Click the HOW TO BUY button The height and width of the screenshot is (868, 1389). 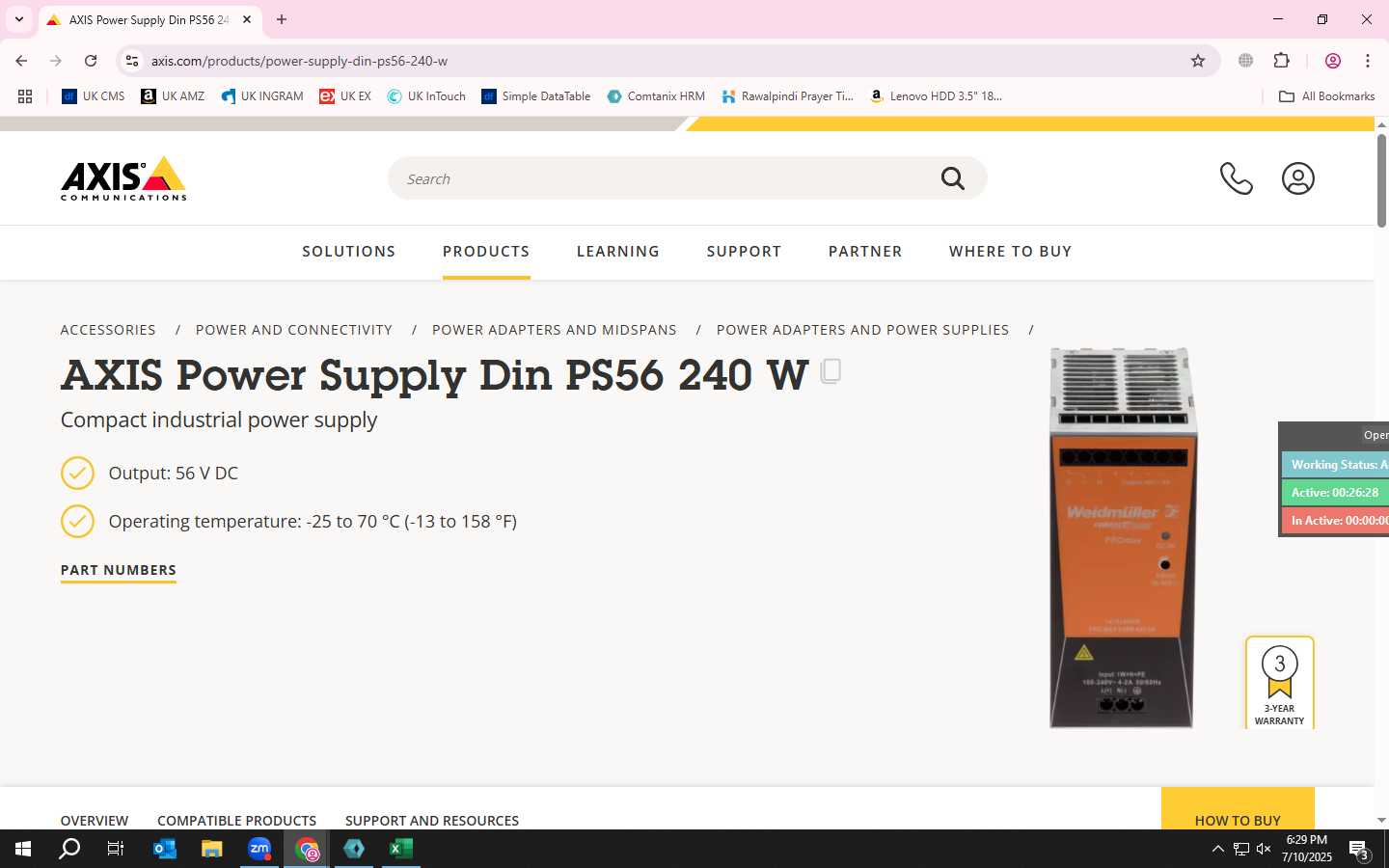1238,809
